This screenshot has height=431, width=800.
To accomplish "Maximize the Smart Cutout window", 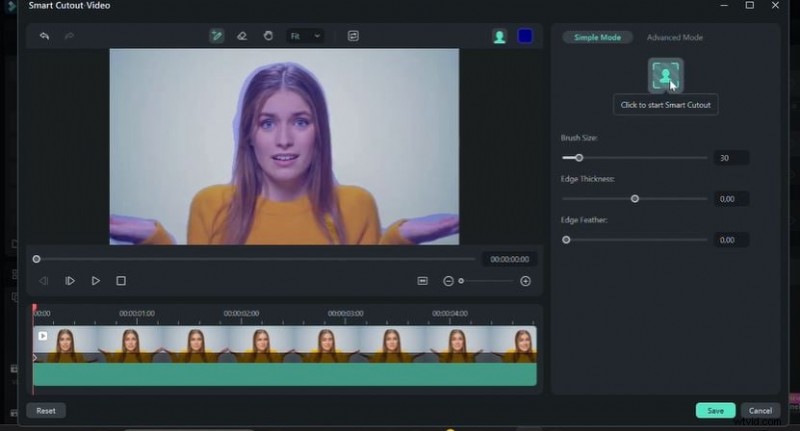I will [749, 5].
